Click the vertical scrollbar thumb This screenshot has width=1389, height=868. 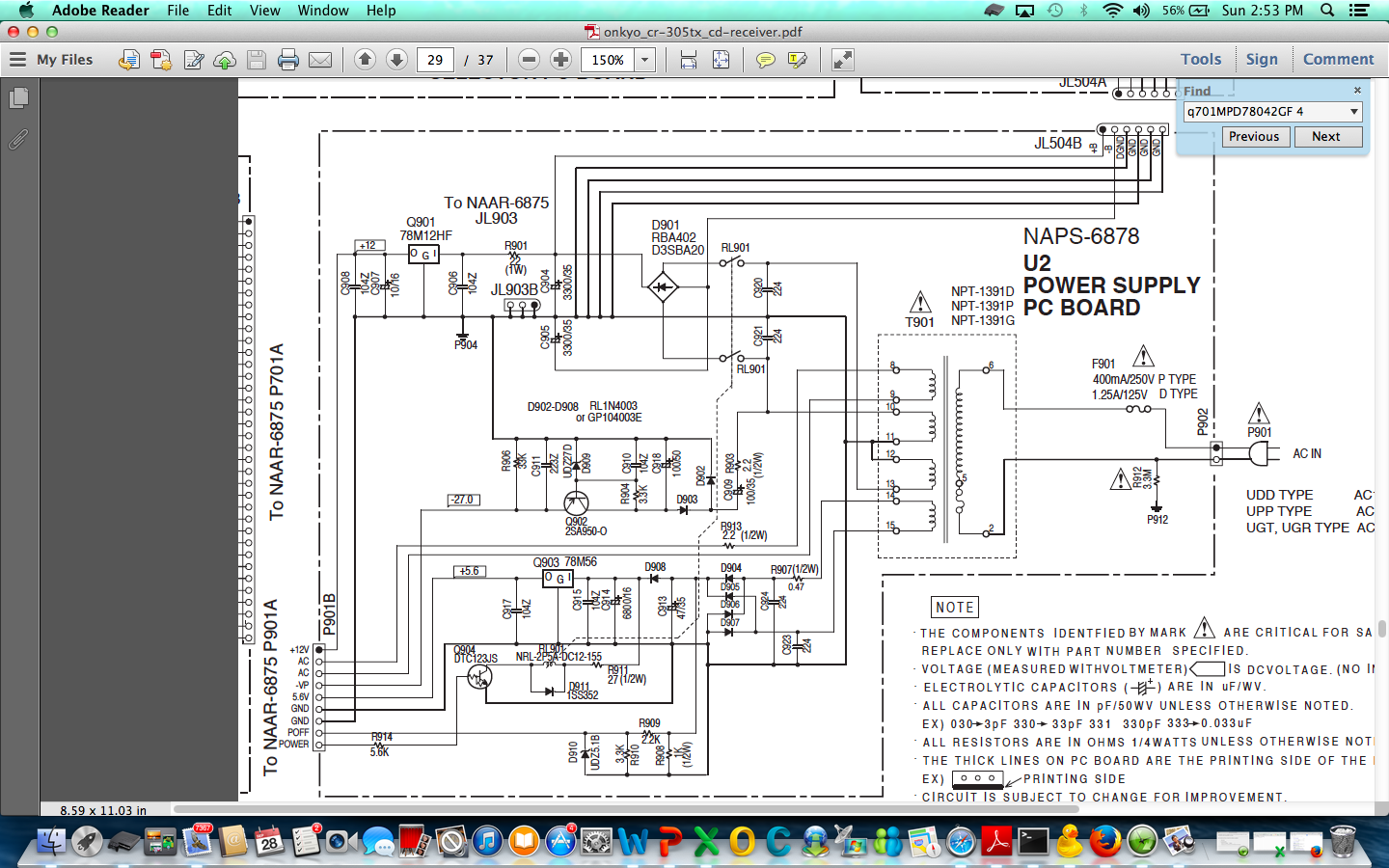tap(1382, 630)
